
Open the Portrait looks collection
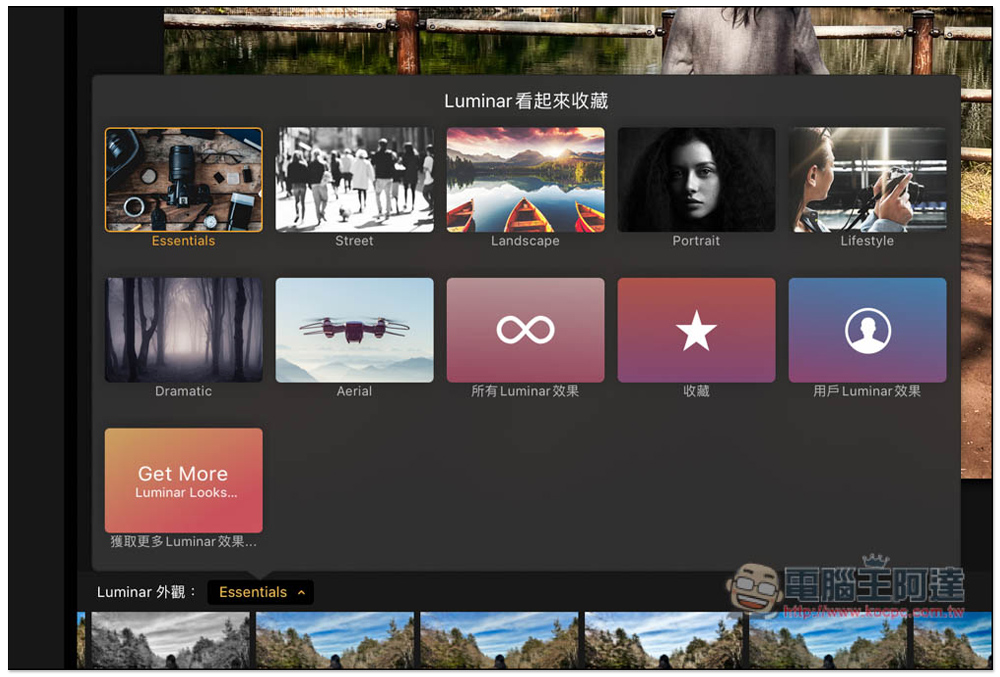696,180
